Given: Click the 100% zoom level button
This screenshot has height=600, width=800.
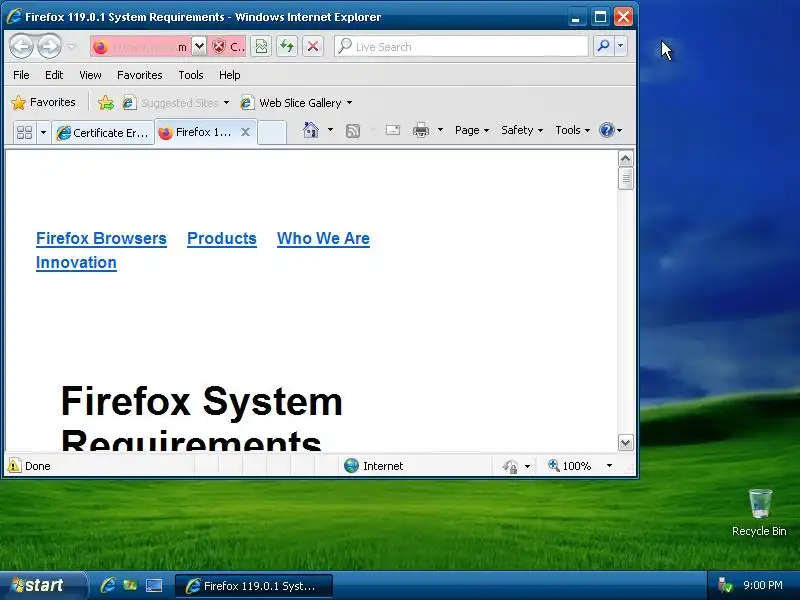Looking at the screenshot, I should [569, 465].
